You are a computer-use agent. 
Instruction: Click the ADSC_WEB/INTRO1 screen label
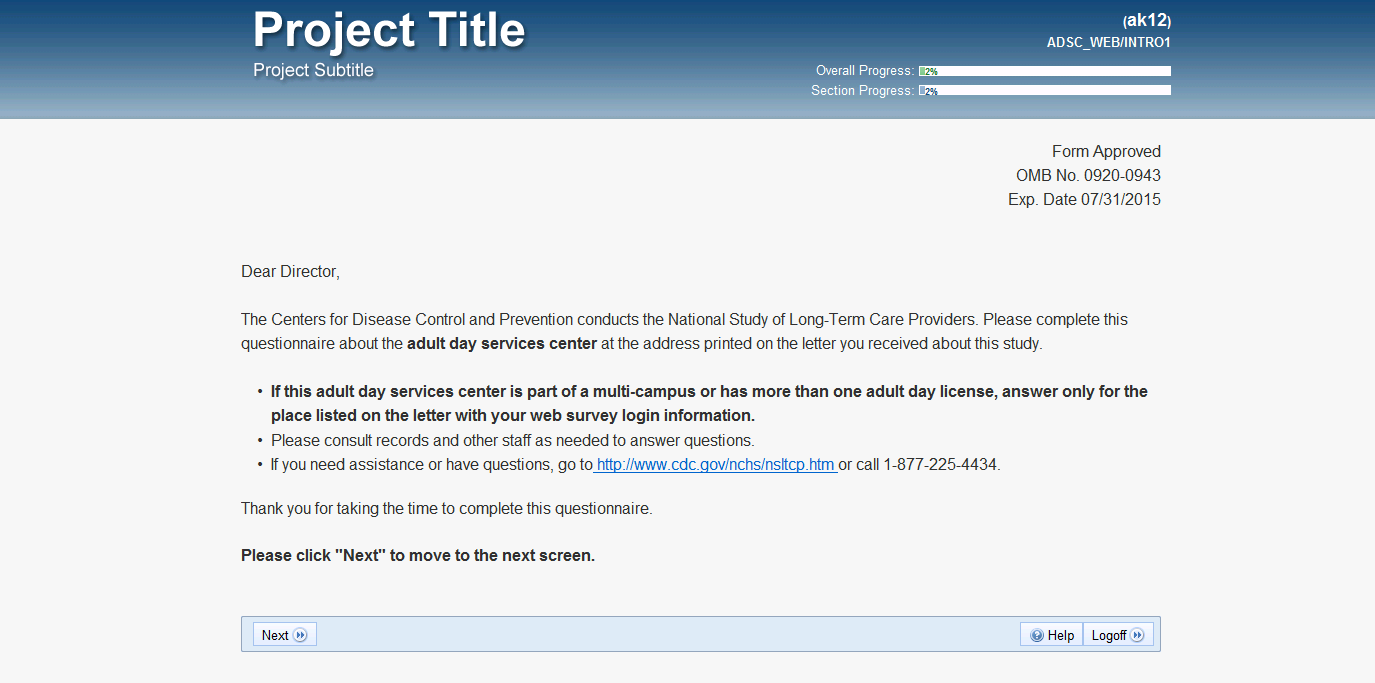[1108, 42]
